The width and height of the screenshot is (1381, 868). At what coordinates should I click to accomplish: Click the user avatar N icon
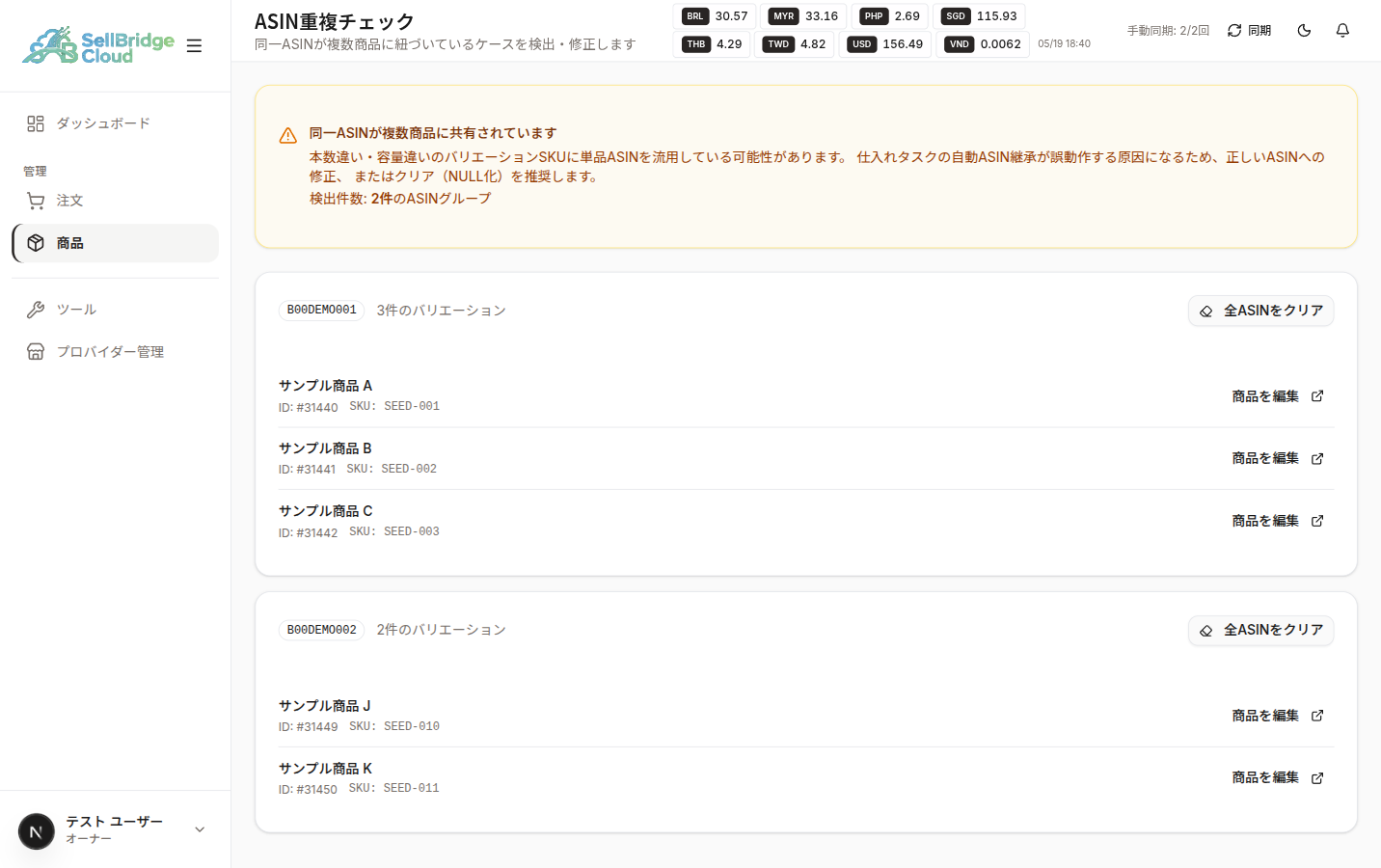pos(37,831)
